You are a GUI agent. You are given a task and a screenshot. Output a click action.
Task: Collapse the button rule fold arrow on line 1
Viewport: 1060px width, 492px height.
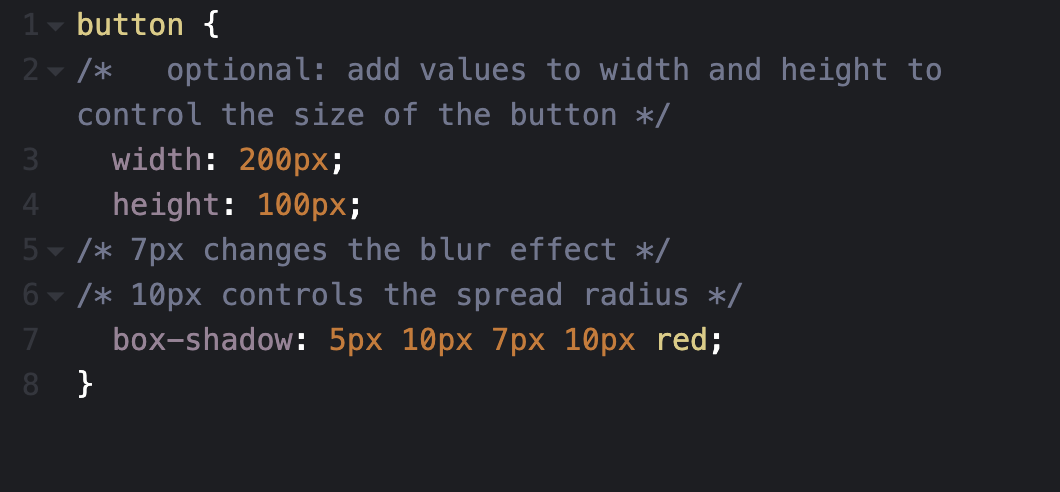pyautogui.click(x=56, y=25)
